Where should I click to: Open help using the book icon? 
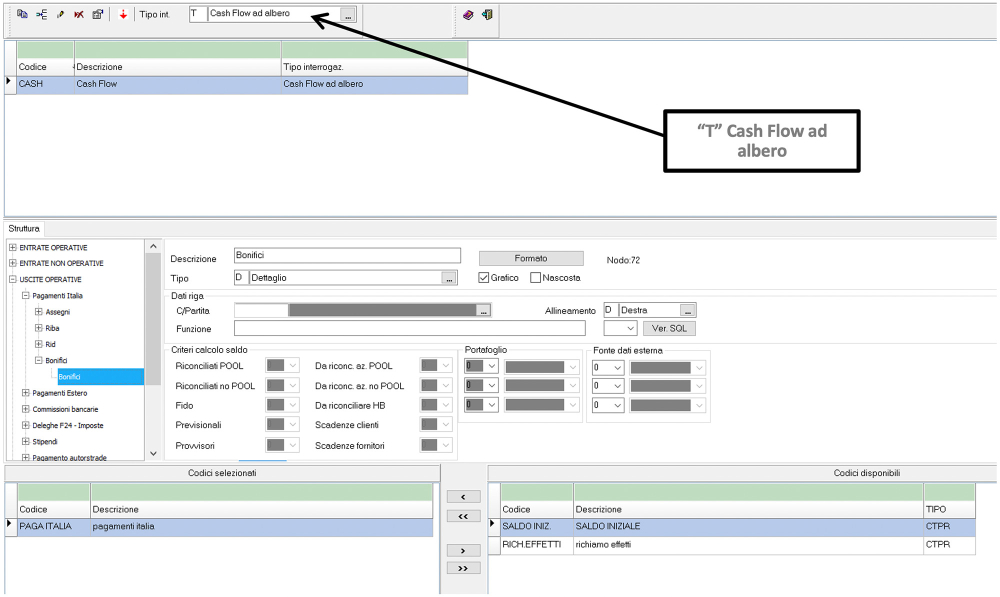467,14
